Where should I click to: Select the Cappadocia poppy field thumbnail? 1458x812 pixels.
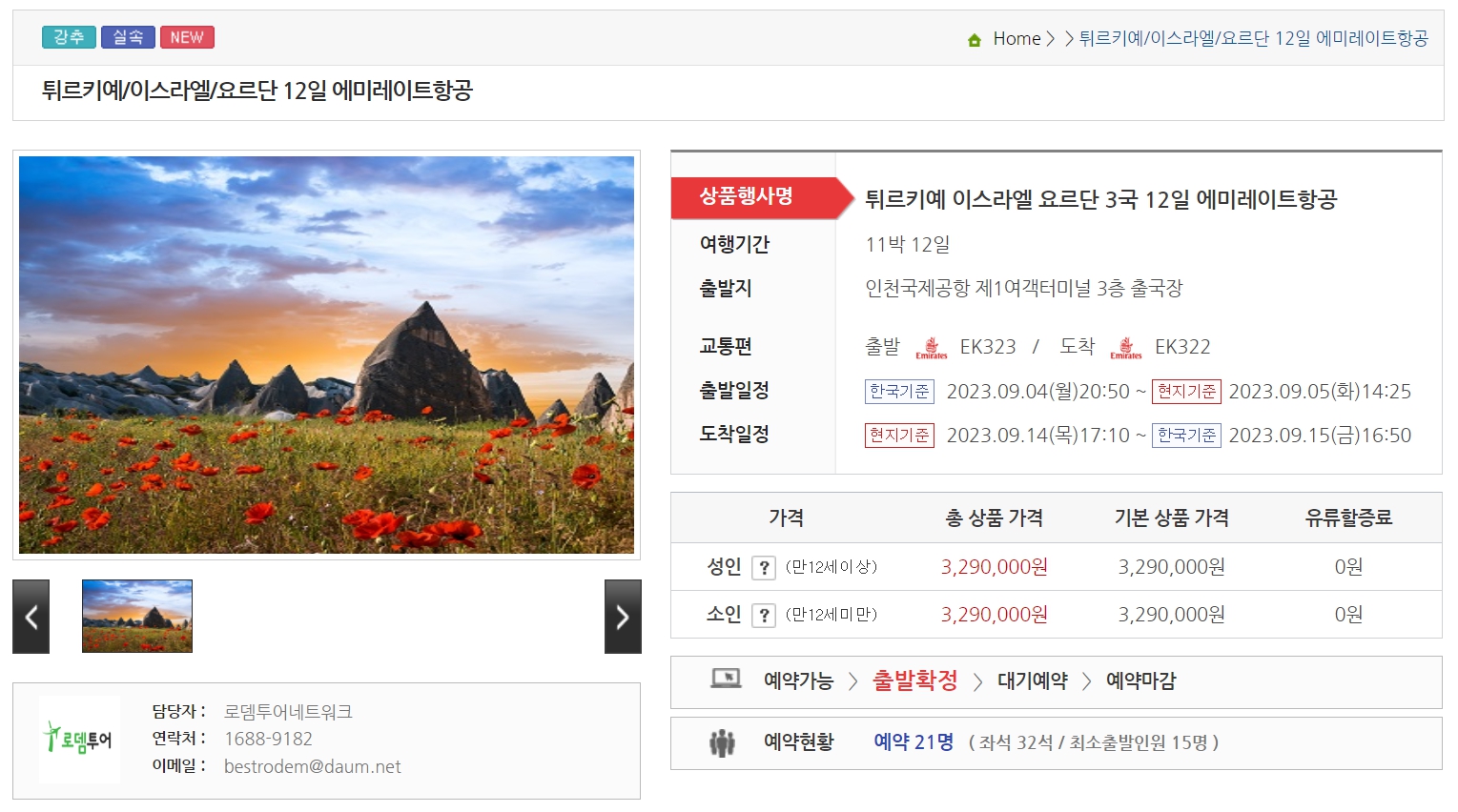pos(137,616)
